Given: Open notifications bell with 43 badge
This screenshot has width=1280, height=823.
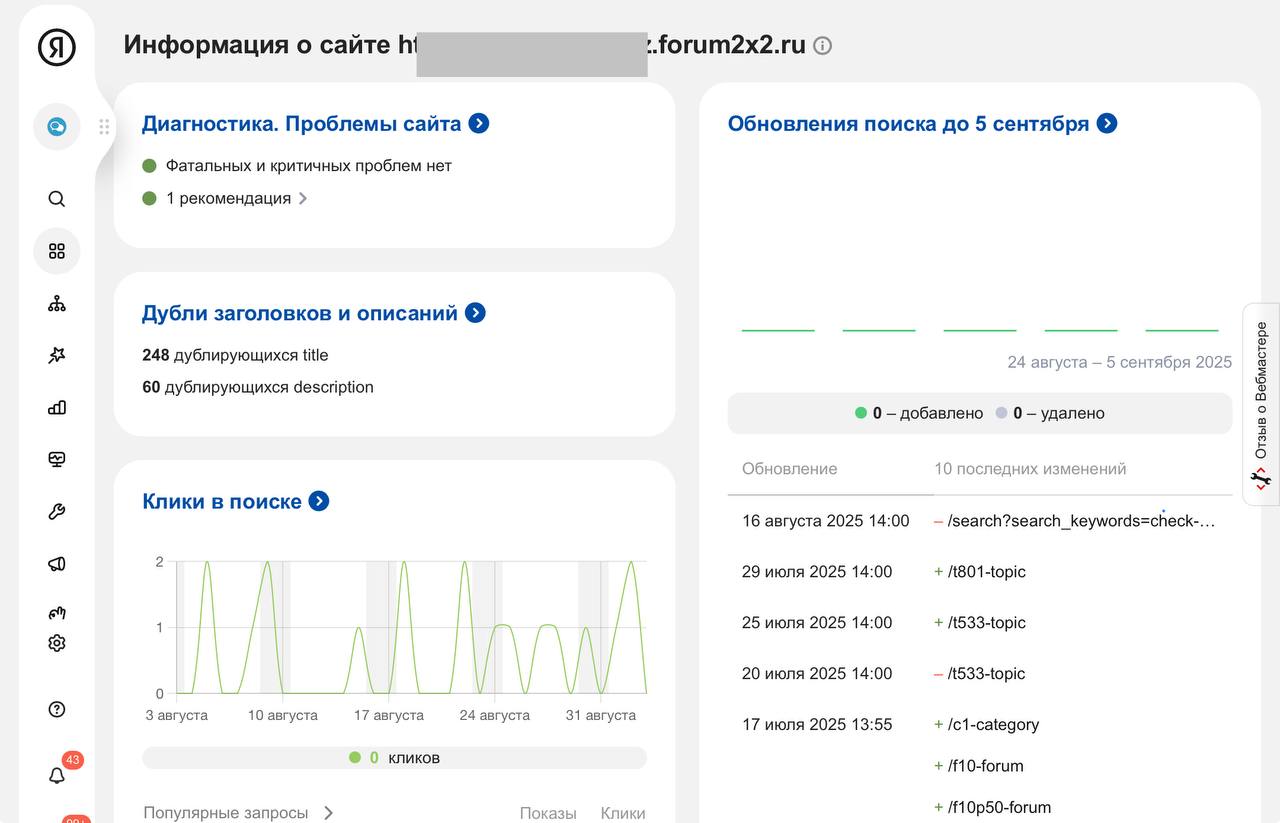Looking at the screenshot, I should tap(57, 775).
